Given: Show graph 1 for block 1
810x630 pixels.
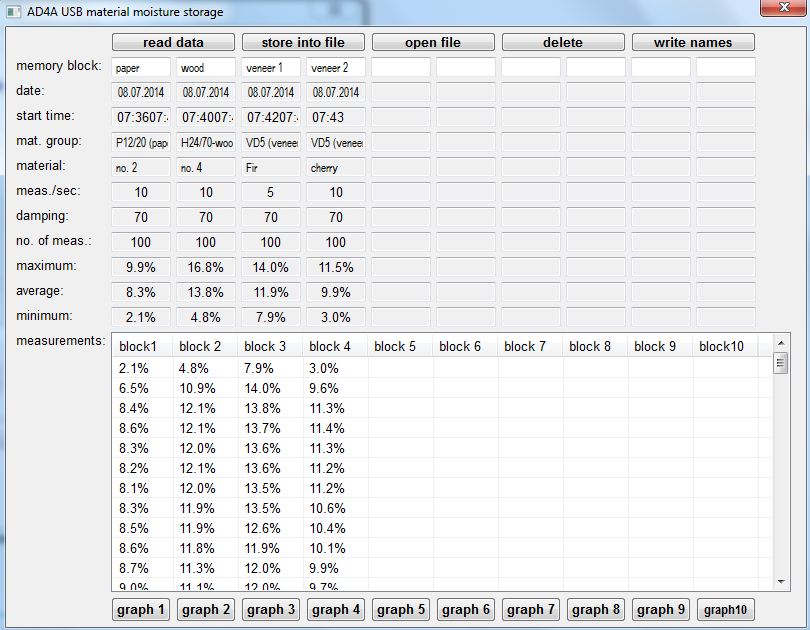Looking at the screenshot, I should tap(141, 609).
